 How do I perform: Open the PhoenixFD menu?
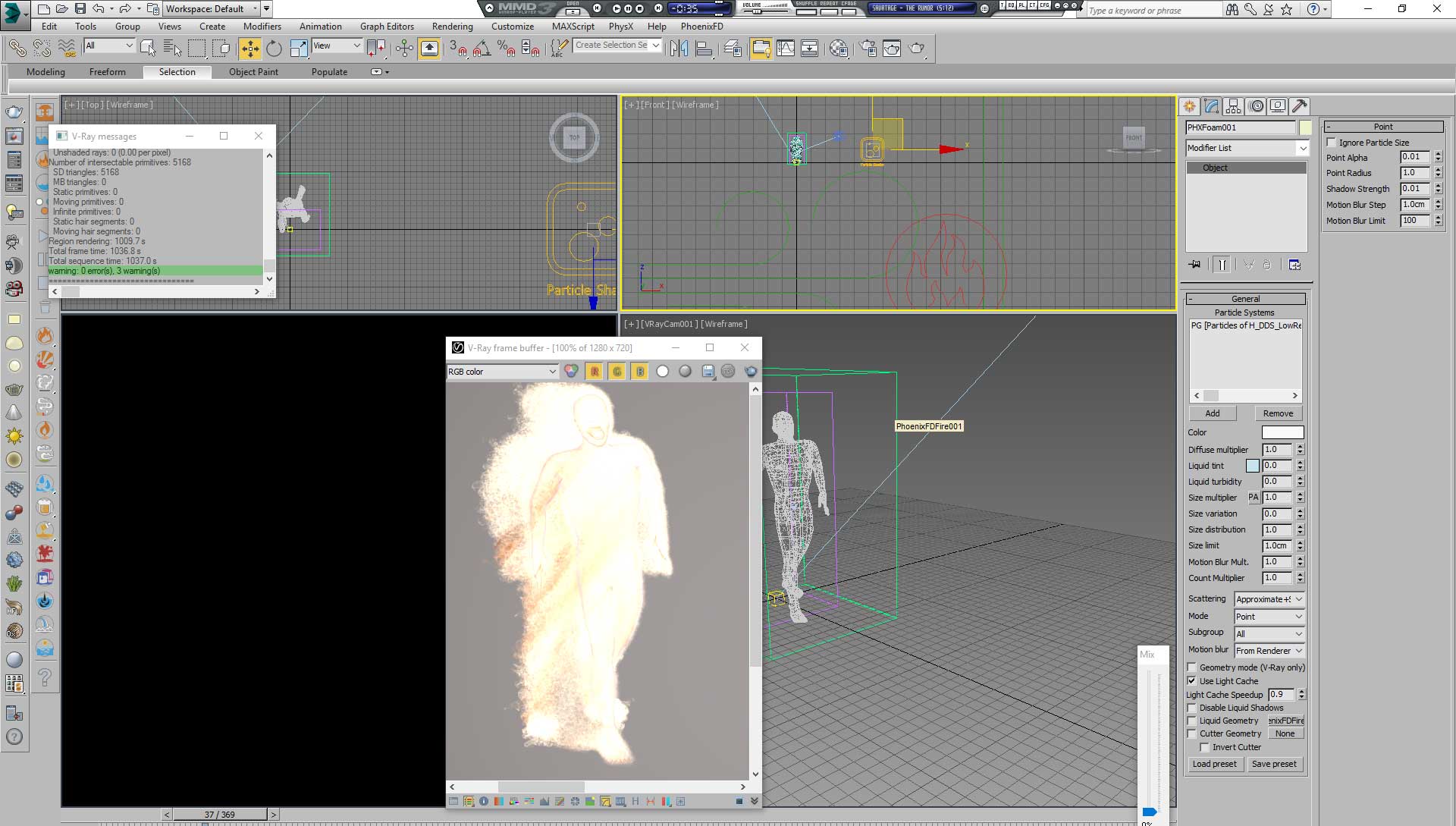(701, 27)
